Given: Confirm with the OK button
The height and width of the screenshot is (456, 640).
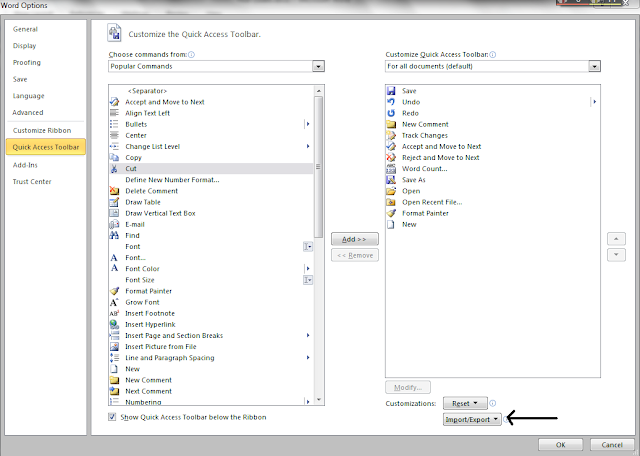Looking at the screenshot, I should [x=560, y=445].
